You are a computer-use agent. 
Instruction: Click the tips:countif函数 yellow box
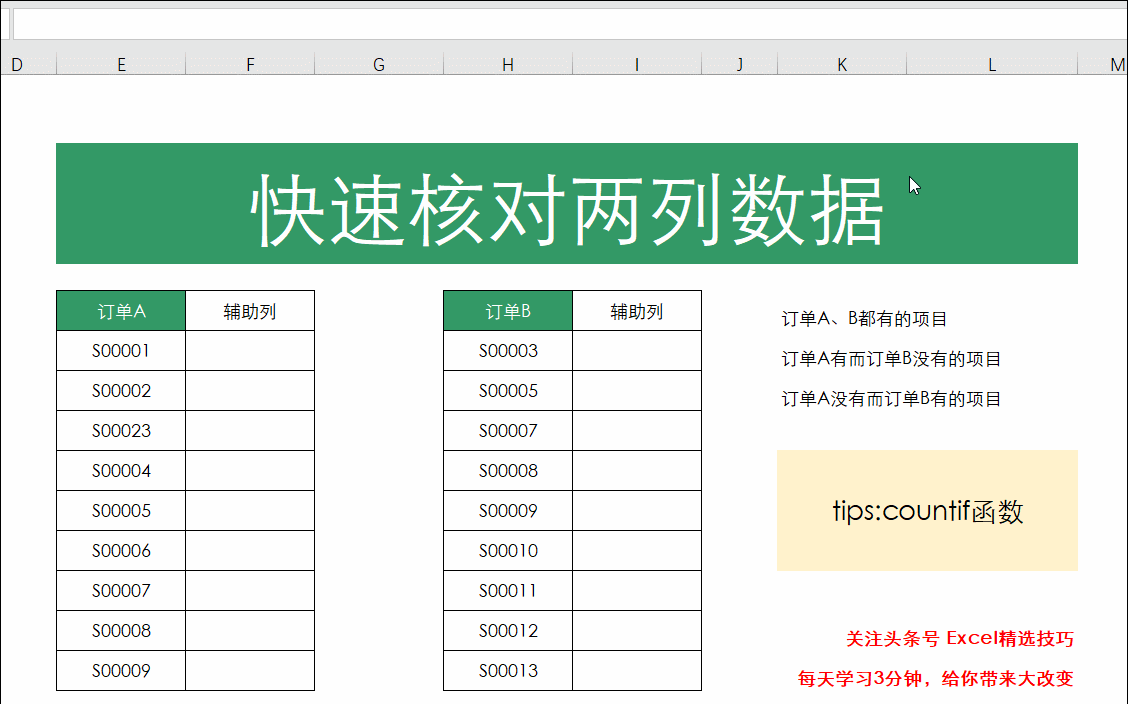click(x=927, y=511)
